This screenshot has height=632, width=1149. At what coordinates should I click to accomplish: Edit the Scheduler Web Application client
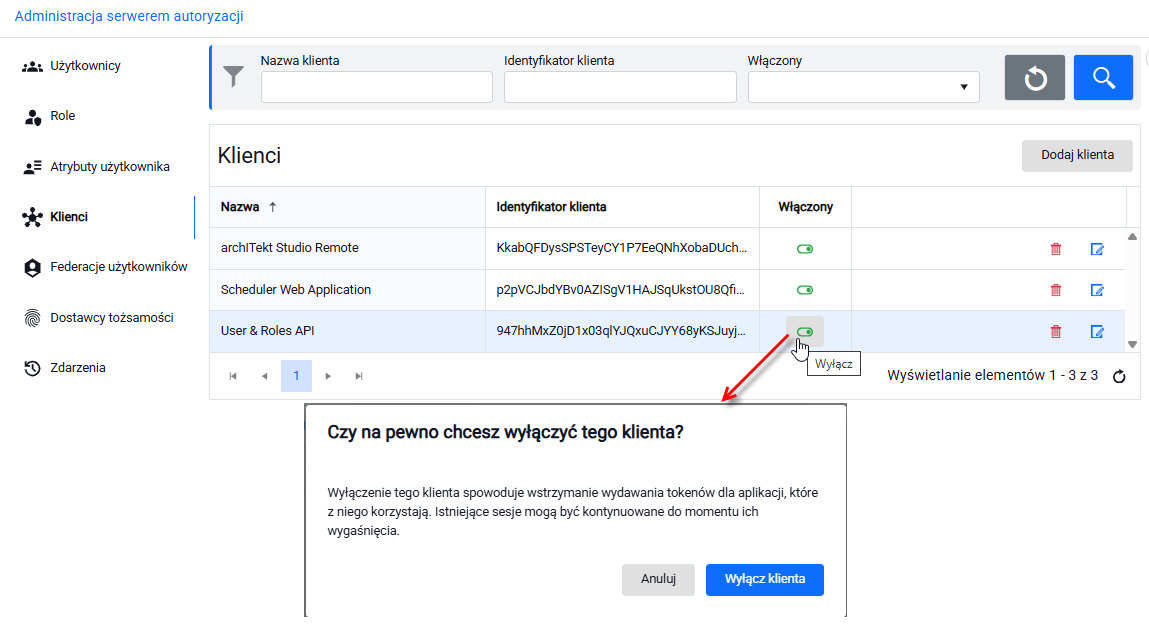pyautogui.click(x=1097, y=290)
